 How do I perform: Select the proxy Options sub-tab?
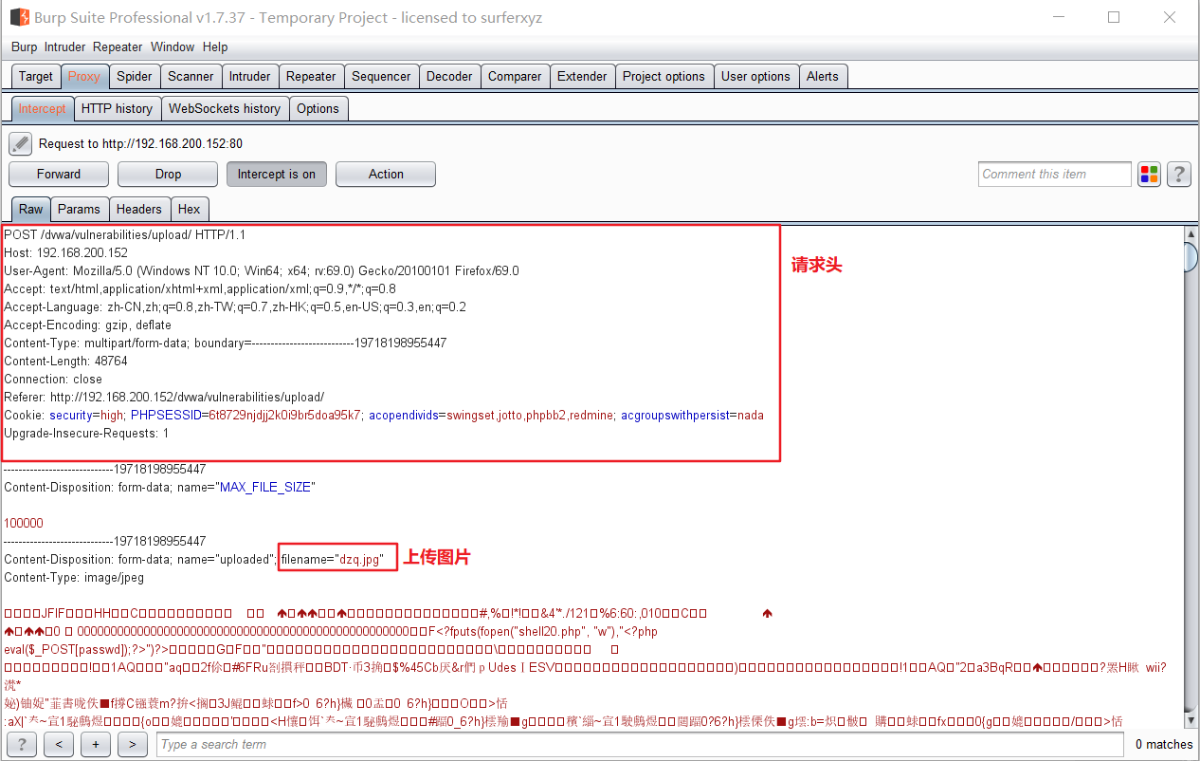[318, 108]
